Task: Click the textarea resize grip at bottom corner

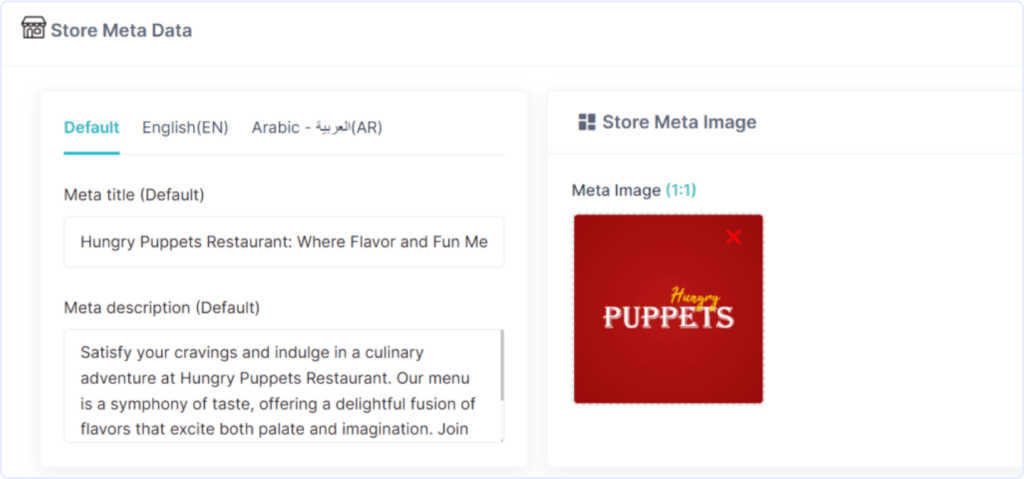Action: pos(501,439)
